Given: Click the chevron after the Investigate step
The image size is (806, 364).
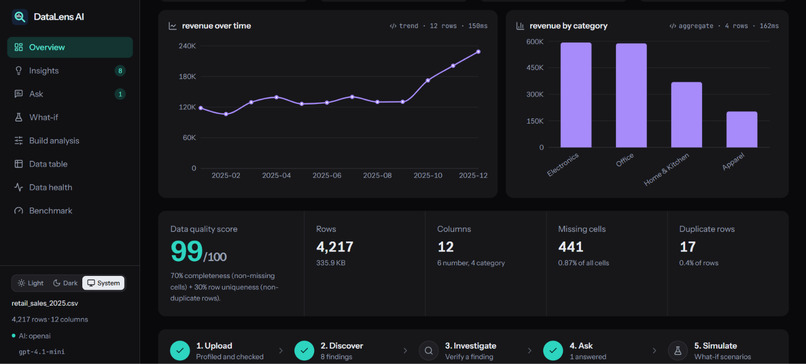Looking at the screenshot, I should (x=529, y=351).
